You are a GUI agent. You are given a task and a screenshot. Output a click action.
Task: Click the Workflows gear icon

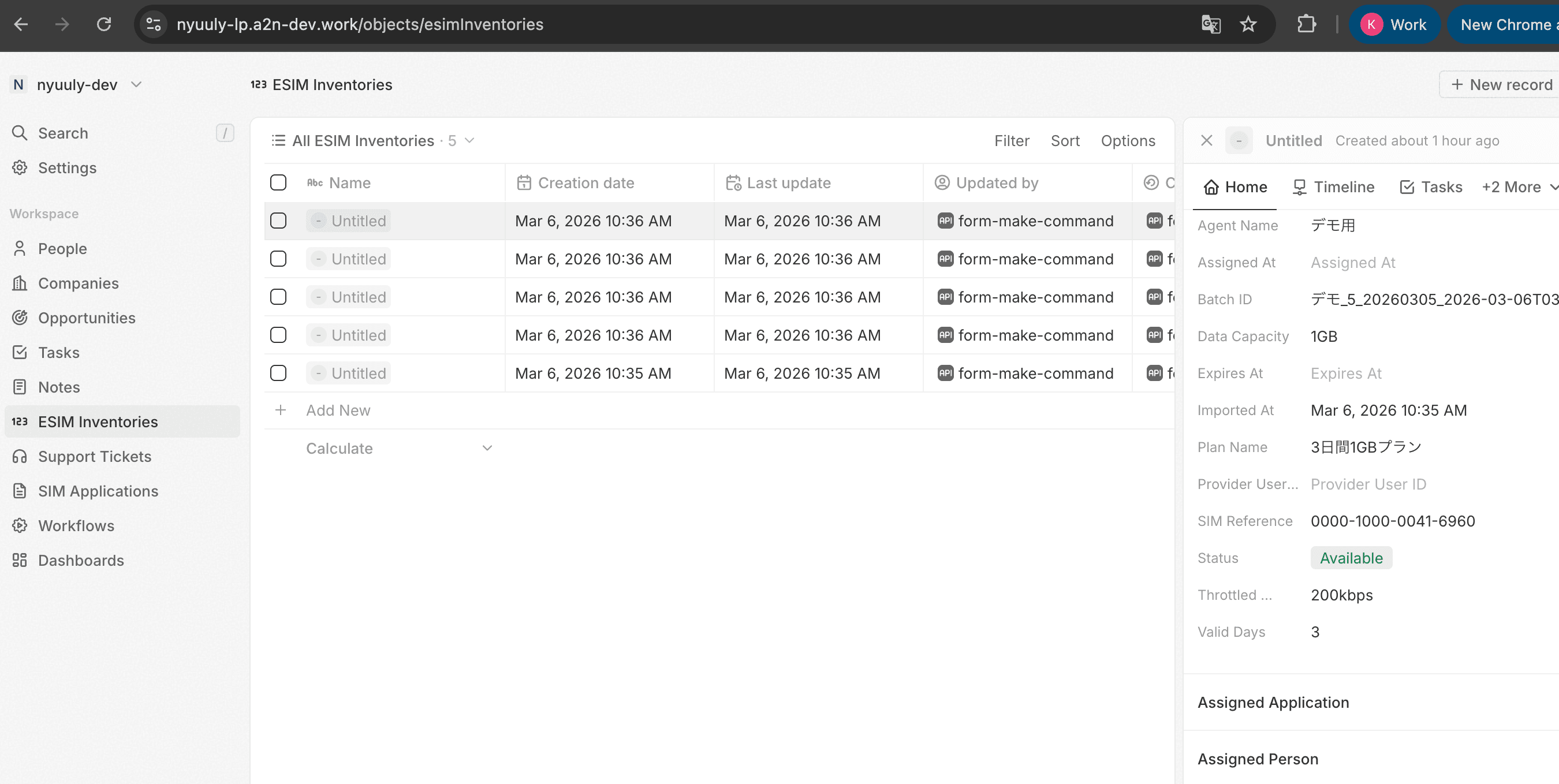20,525
